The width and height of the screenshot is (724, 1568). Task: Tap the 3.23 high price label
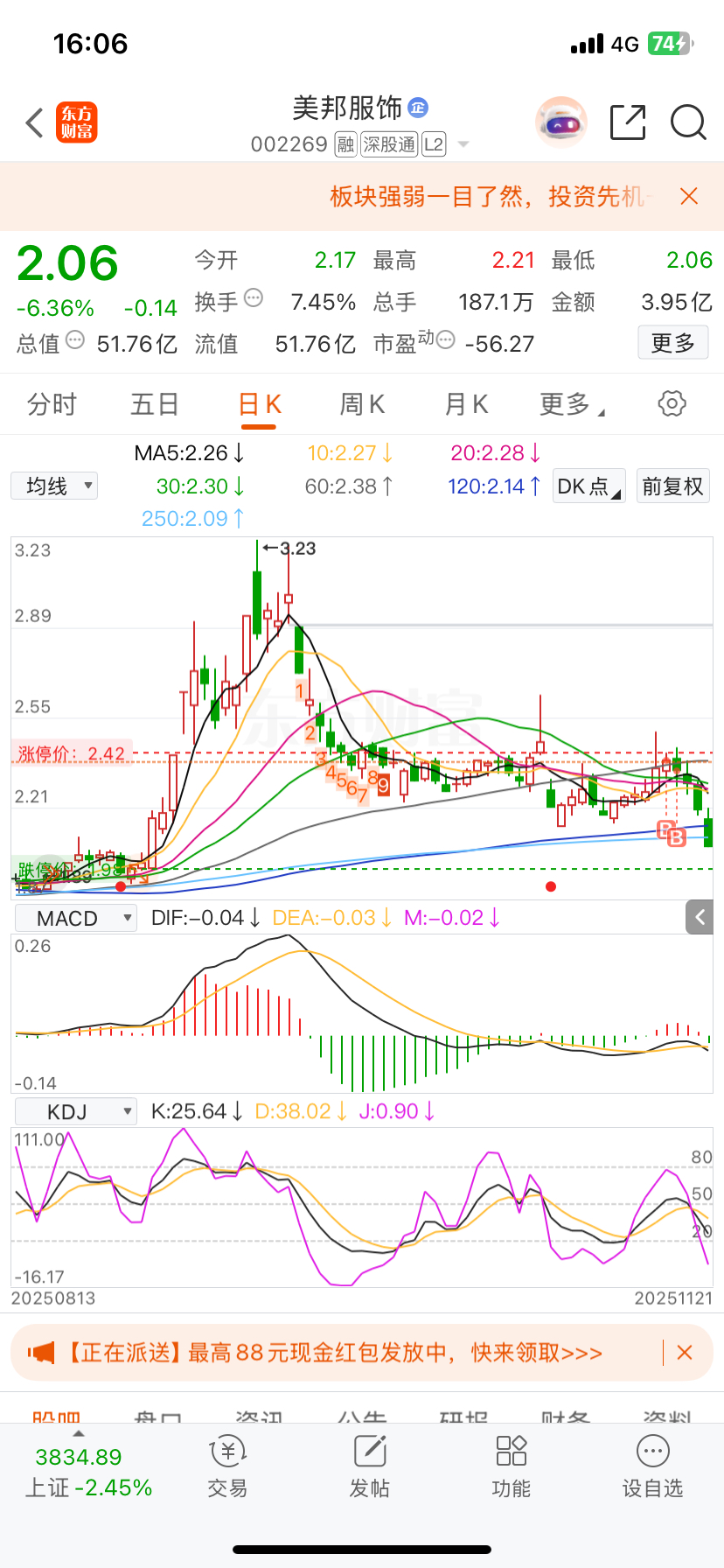coord(290,549)
